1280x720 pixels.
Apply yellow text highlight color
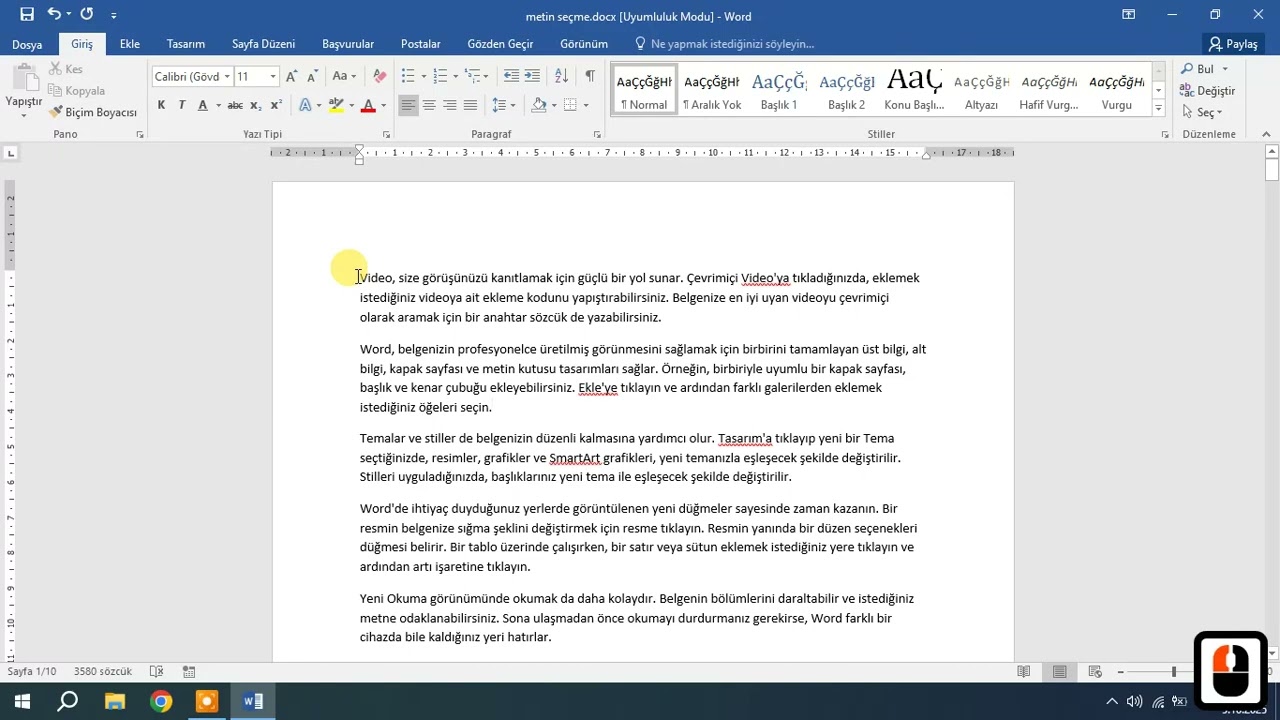(x=336, y=105)
